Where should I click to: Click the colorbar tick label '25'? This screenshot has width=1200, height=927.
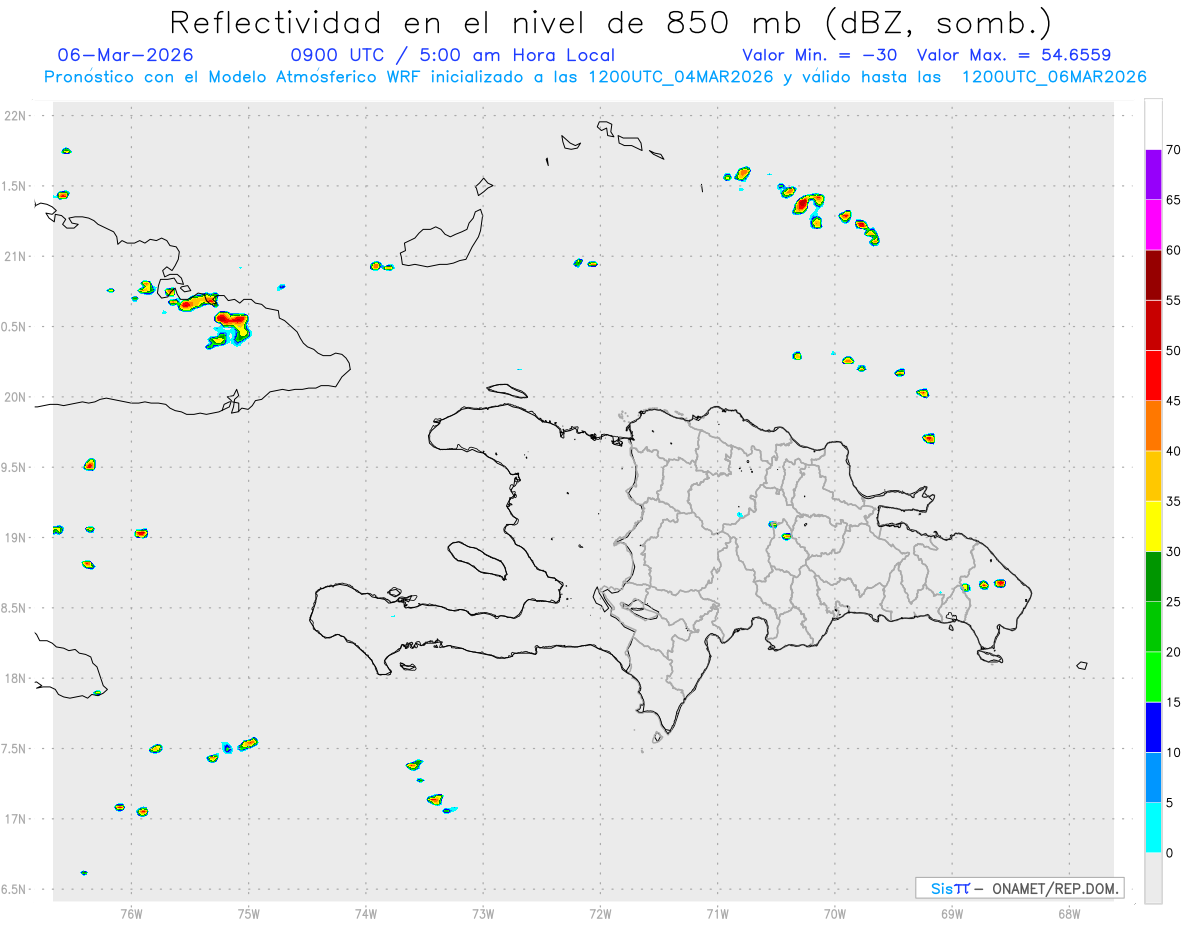1173,602
